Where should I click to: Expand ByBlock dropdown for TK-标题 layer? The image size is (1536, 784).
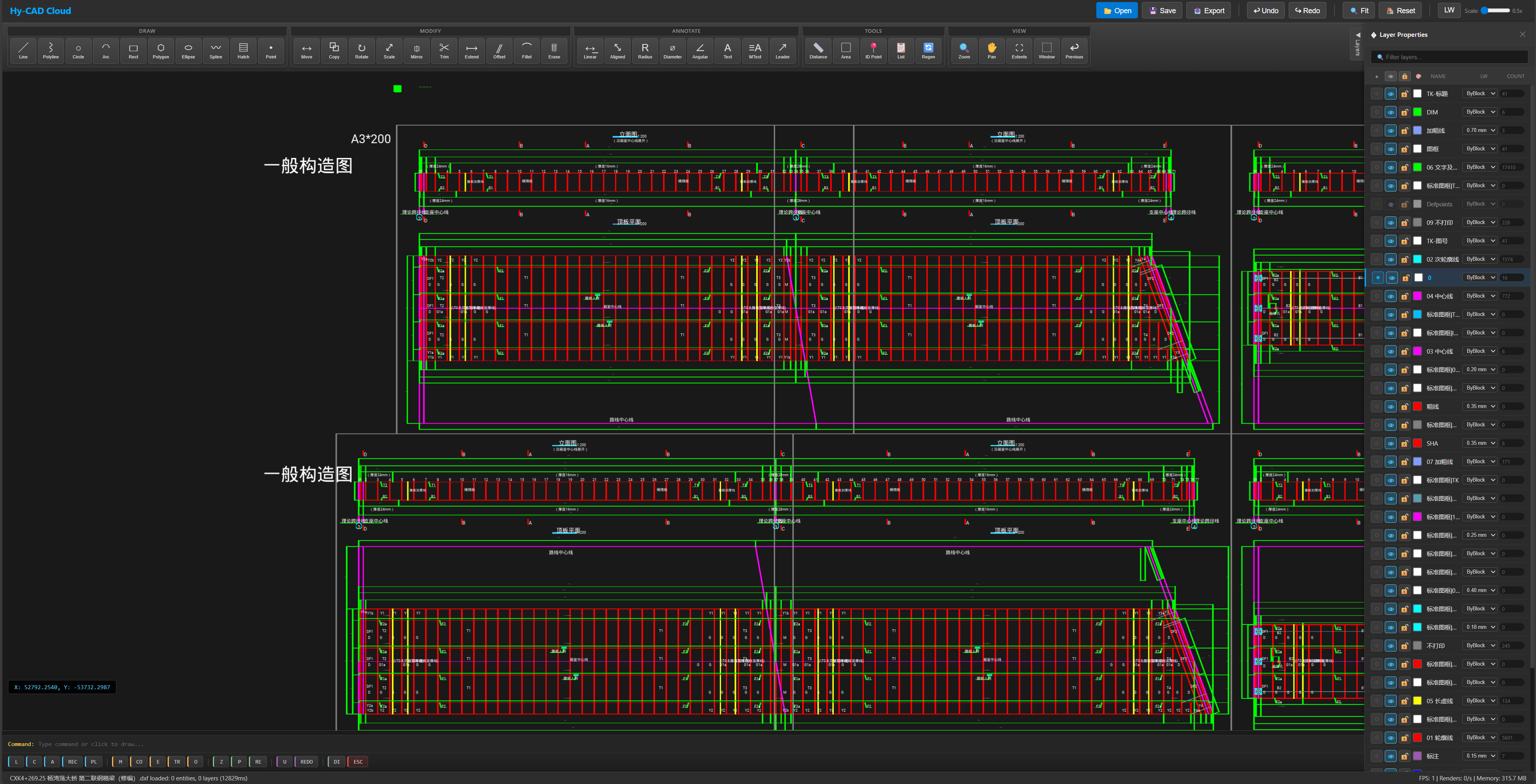coord(1480,94)
